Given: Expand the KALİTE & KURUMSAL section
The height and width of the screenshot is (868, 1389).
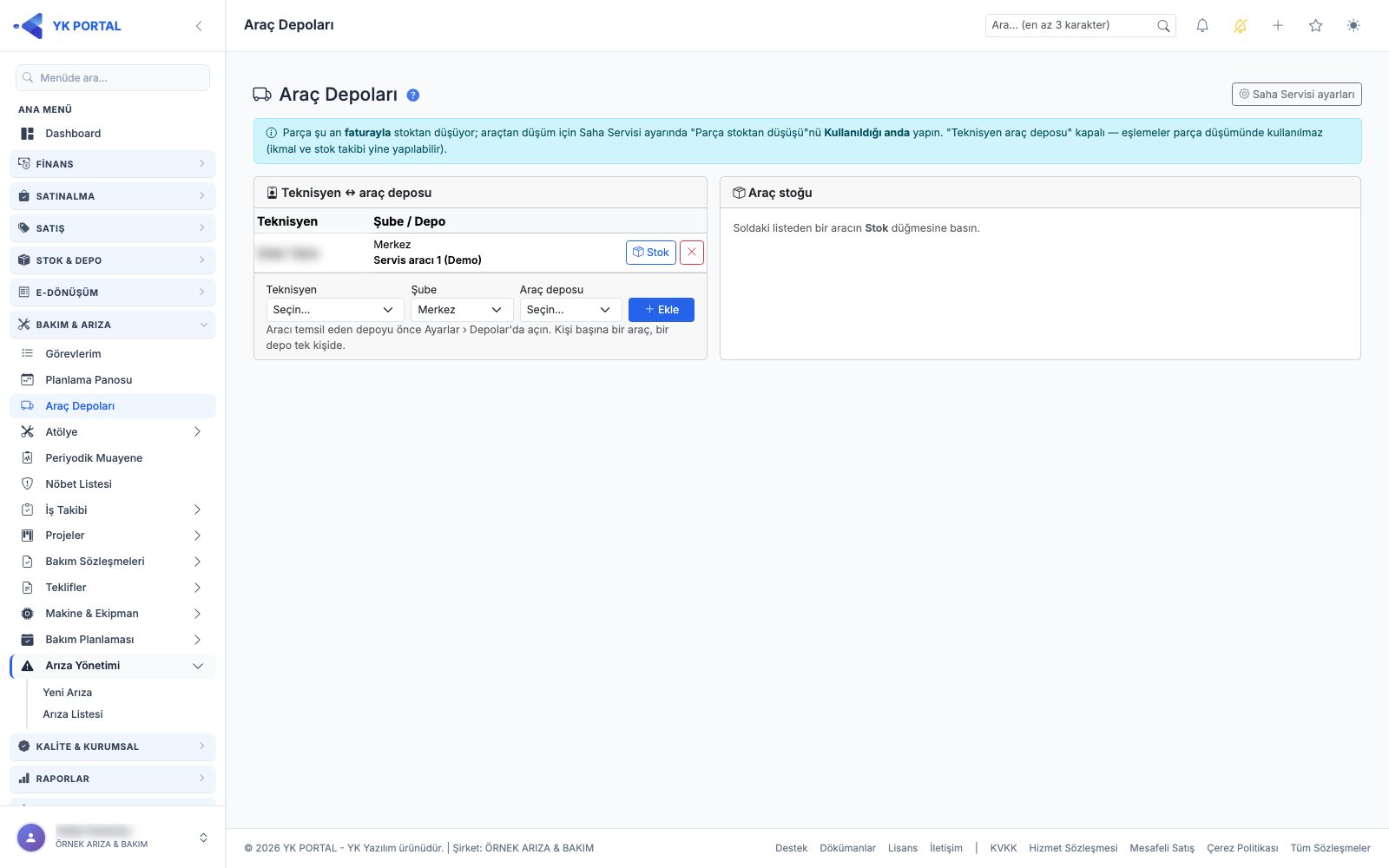Looking at the screenshot, I should [x=113, y=746].
